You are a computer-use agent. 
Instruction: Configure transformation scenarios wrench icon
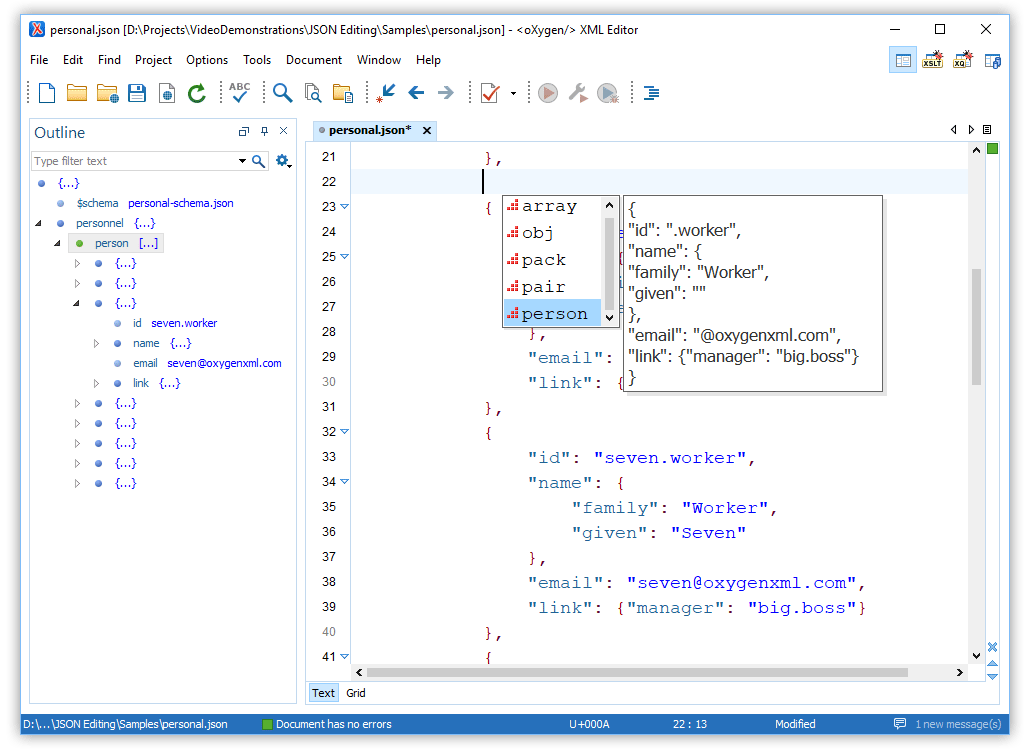[x=578, y=93]
